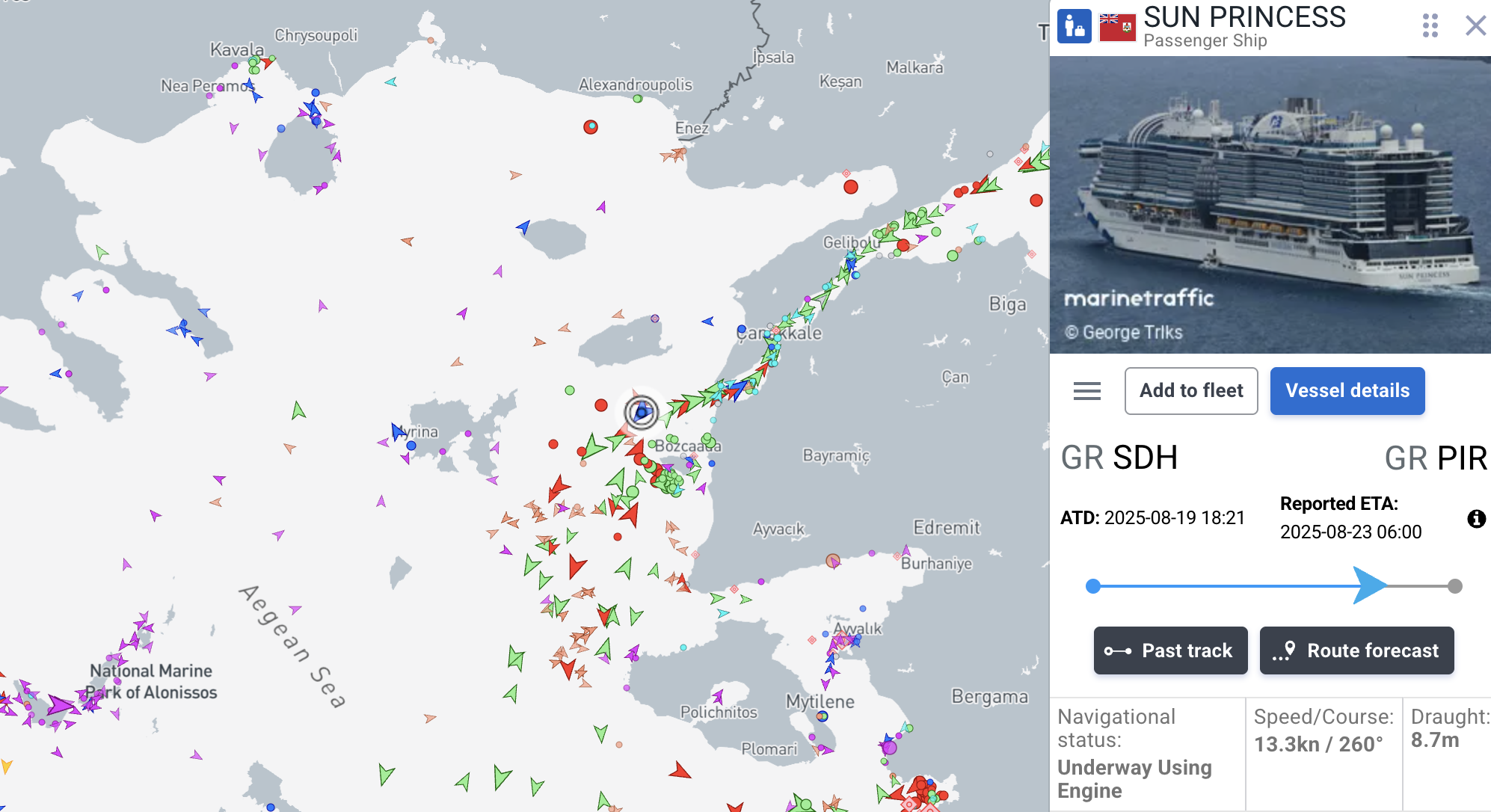Image resolution: width=1491 pixels, height=812 pixels.
Task: Click Underway Using Engine status text
Action: (x=1134, y=779)
